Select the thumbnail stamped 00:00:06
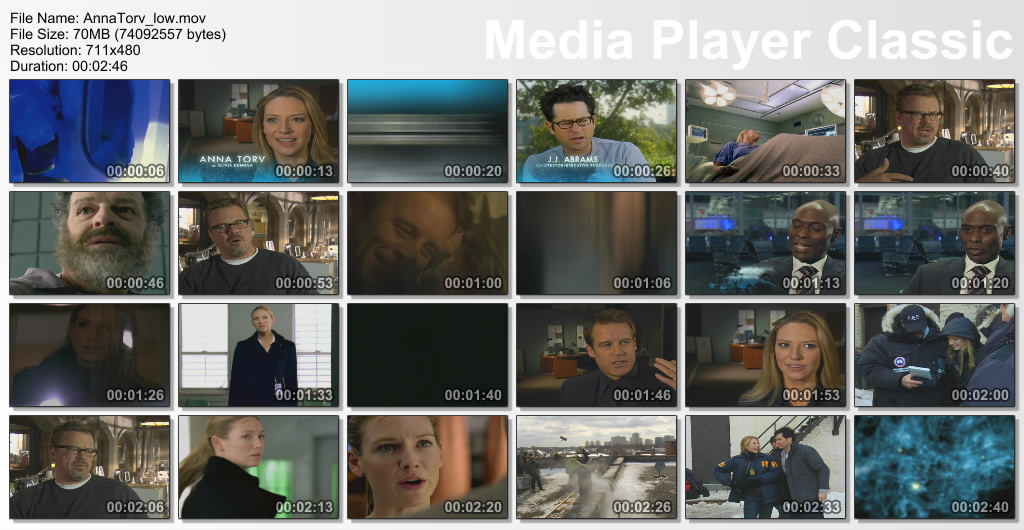1024x530 pixels. (x=89, y=131)
